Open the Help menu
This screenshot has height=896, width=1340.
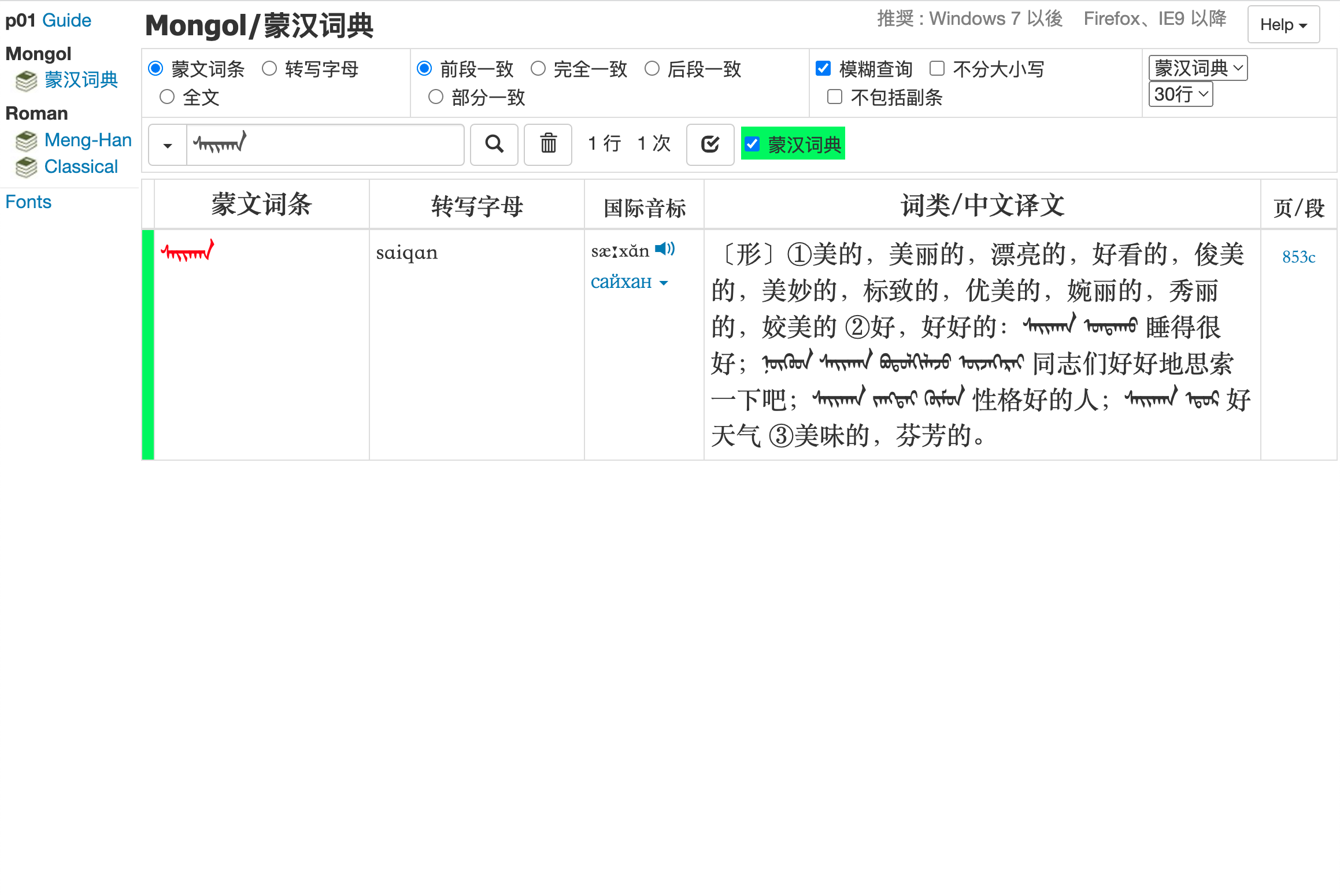pyautogui.click(x=1283, y=25)
